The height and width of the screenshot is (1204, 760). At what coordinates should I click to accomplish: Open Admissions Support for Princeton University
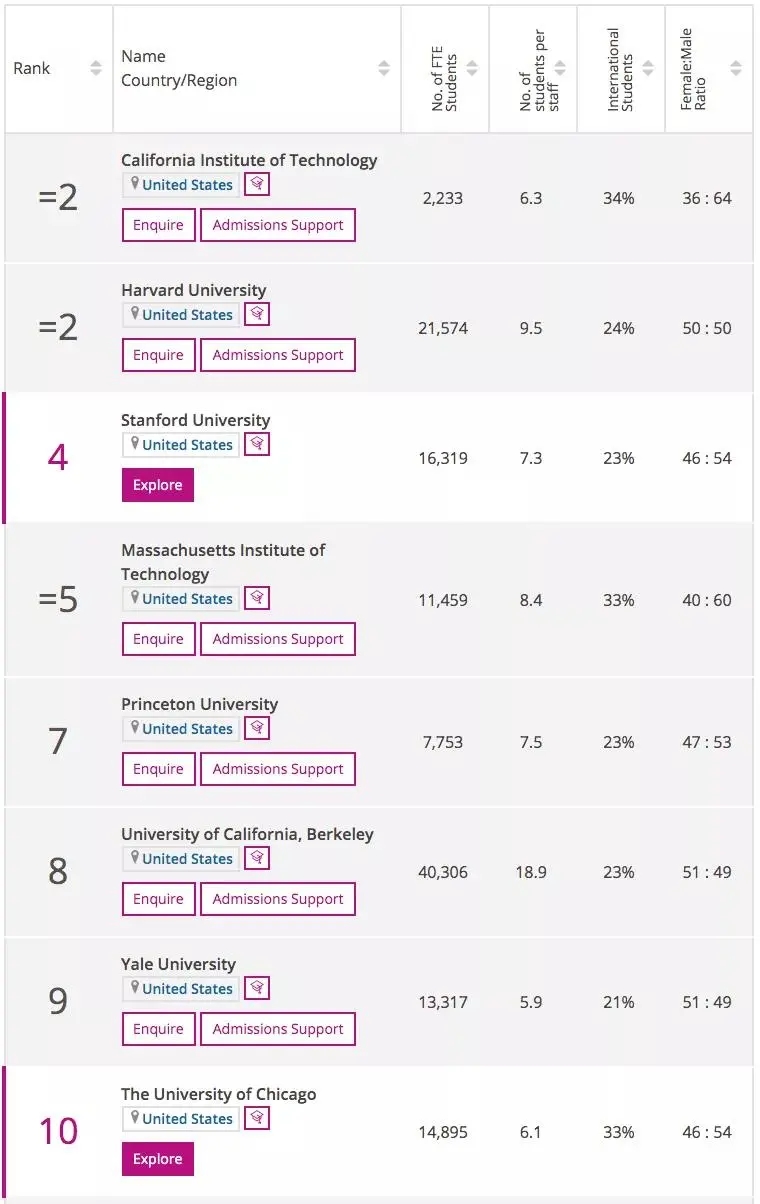[278, 769]
